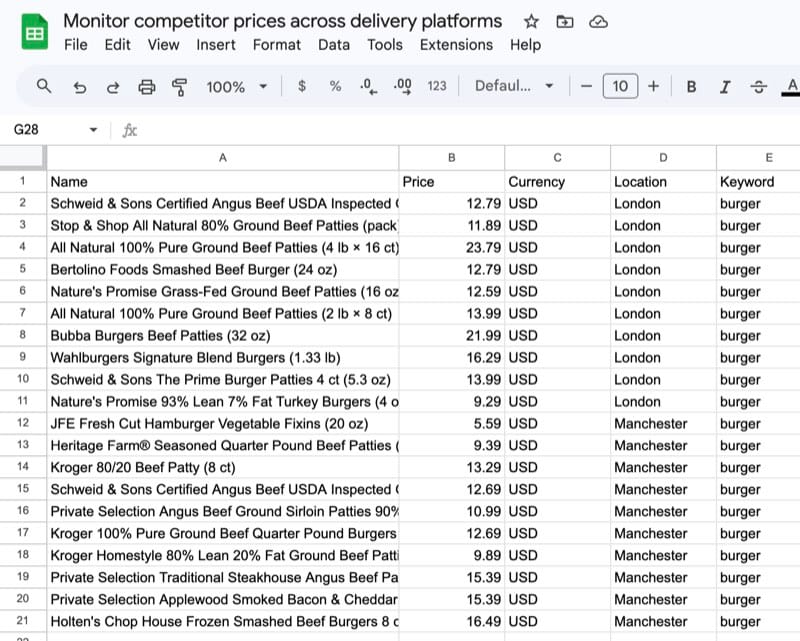Select the price cell 23.79
This screenshot has width=800, height=641.
click(452, 248)
